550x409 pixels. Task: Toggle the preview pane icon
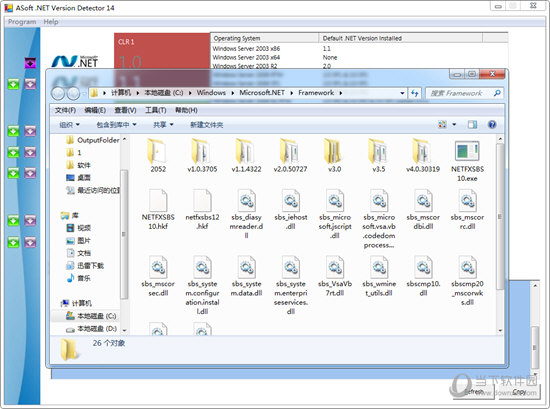[472, 125]
